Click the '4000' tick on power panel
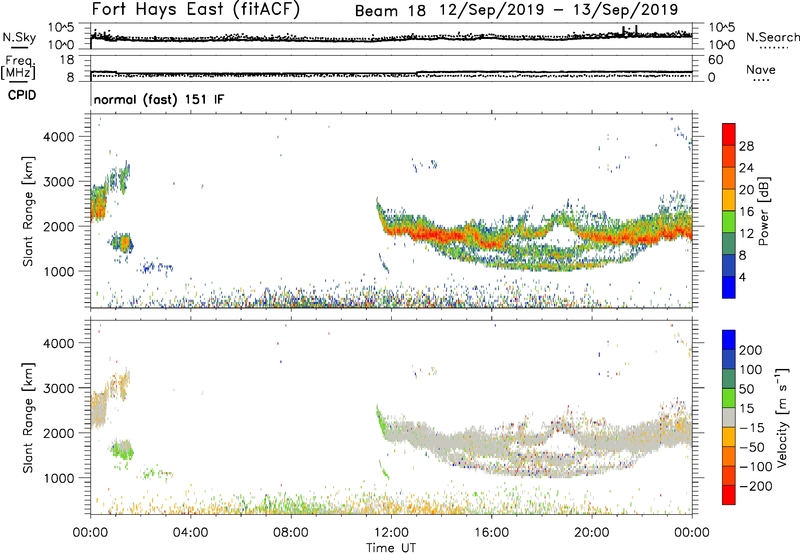 (59, 137)
